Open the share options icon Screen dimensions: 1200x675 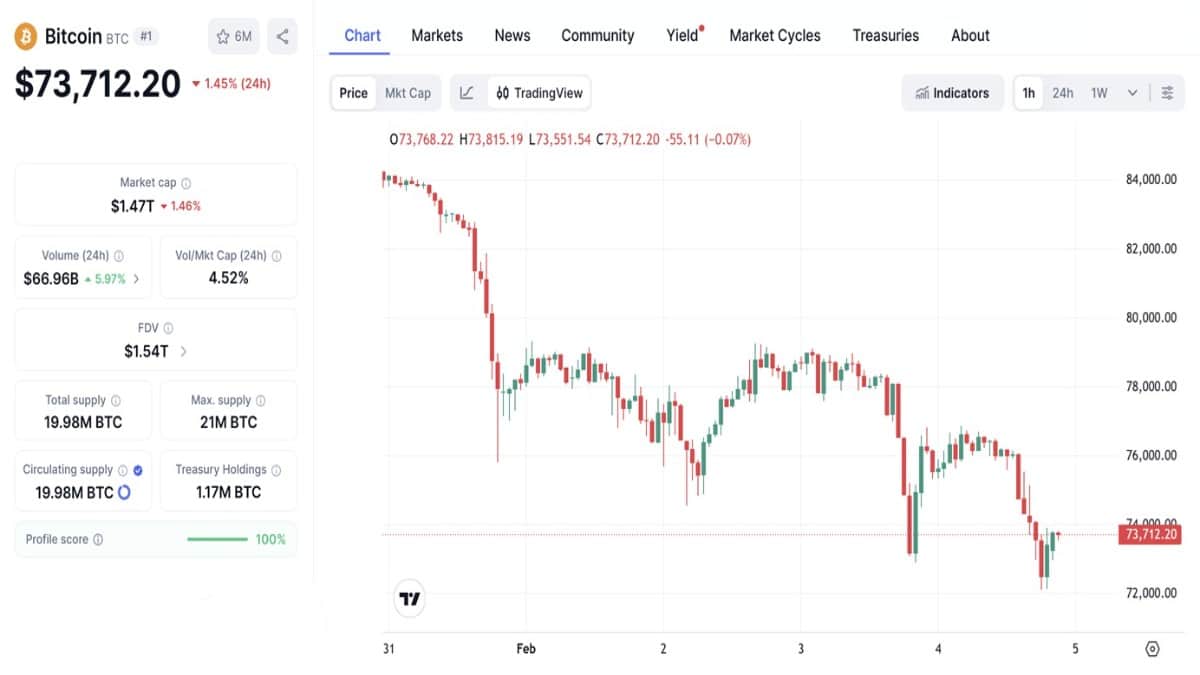point(281,36)
